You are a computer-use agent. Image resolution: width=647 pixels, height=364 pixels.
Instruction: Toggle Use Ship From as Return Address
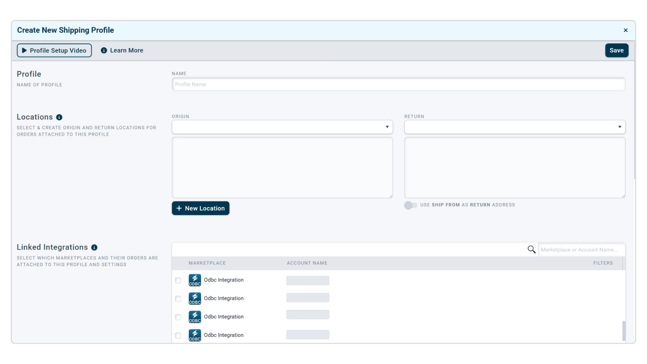pos(410,205)
